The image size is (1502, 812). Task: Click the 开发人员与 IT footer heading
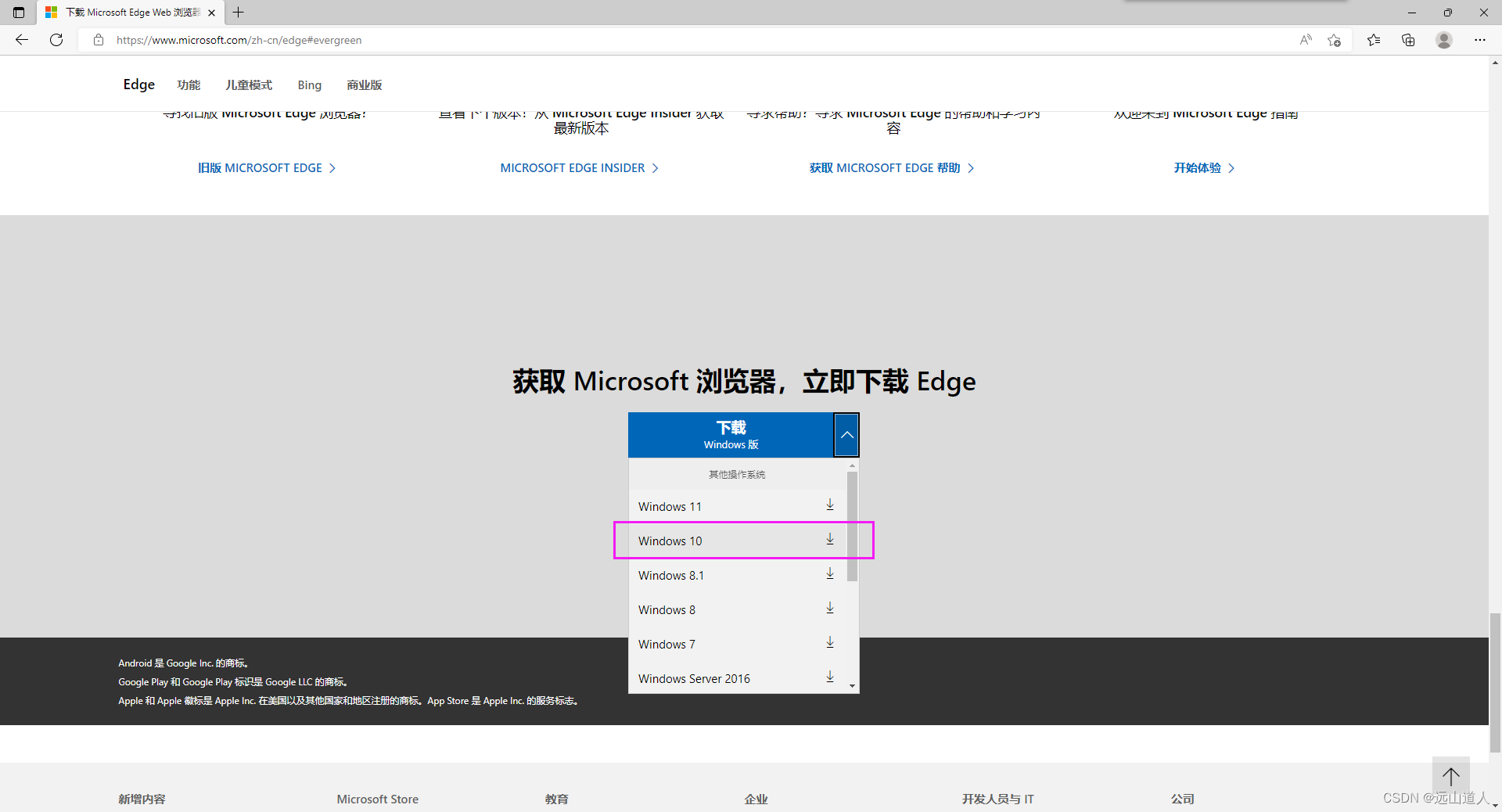997,799
